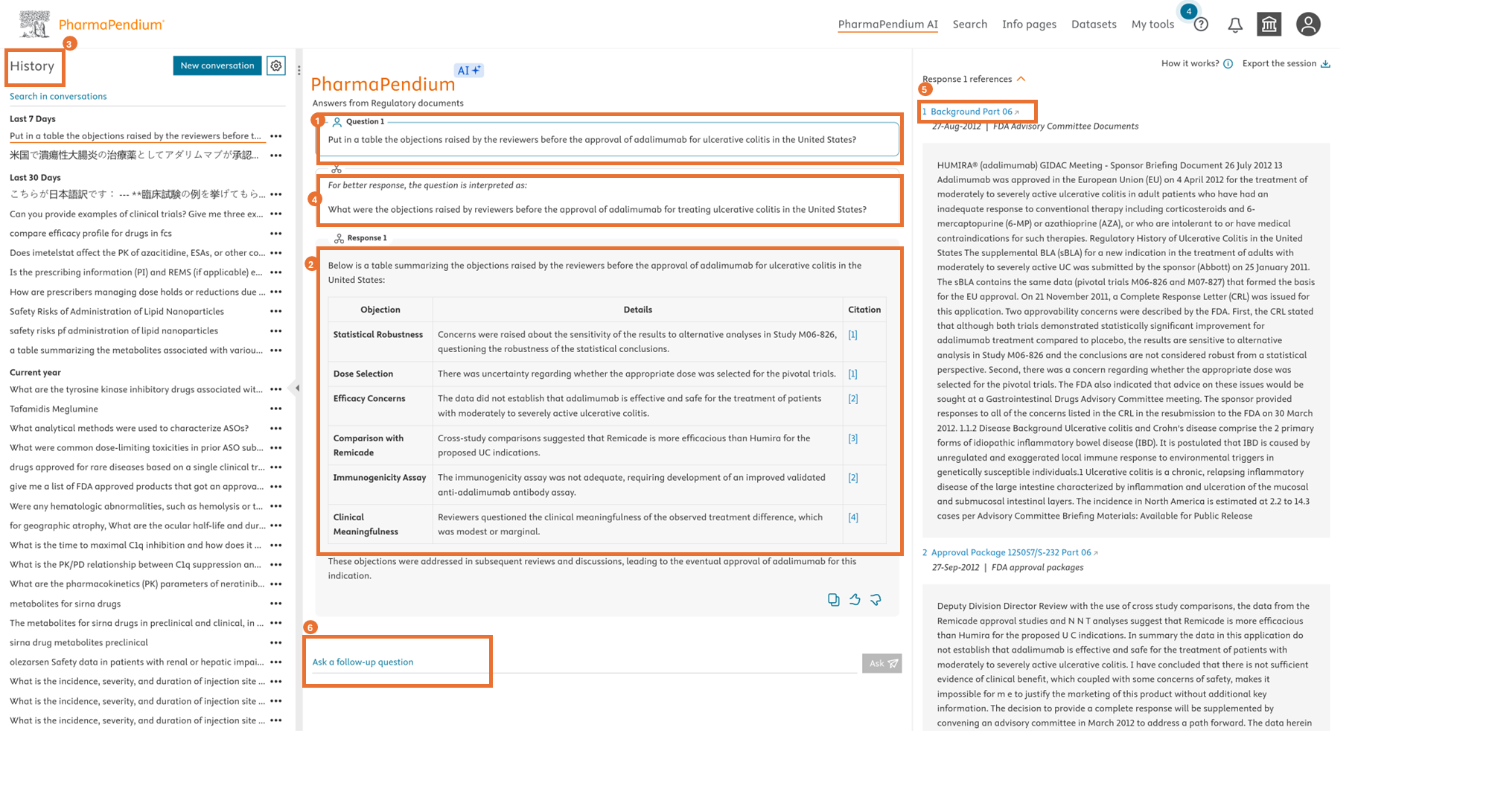The image size is (1489, 812).
Task: Open options for 'for geographic atrophy' conversation
Action: pyautogui.click(x=276, y=525)
